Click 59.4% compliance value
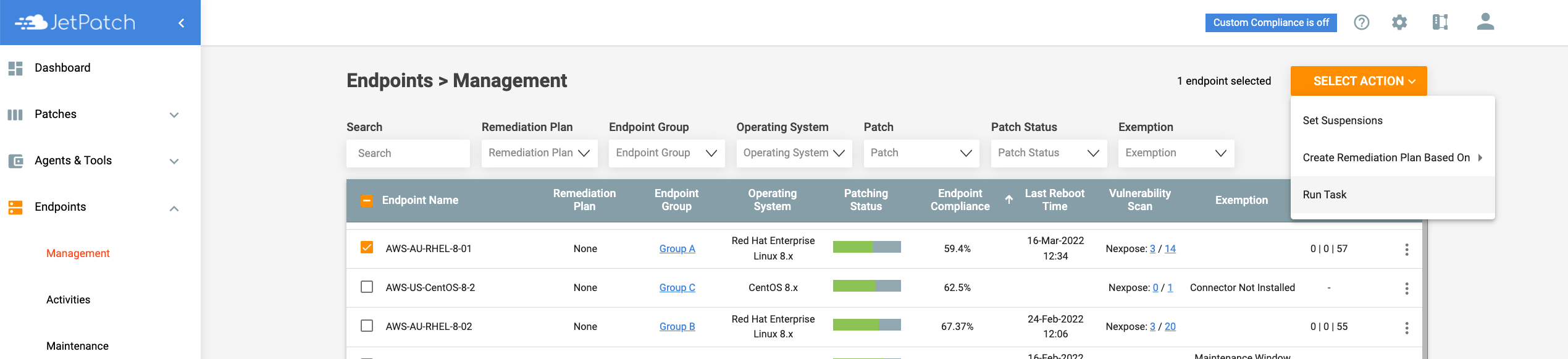 [957, 248]
